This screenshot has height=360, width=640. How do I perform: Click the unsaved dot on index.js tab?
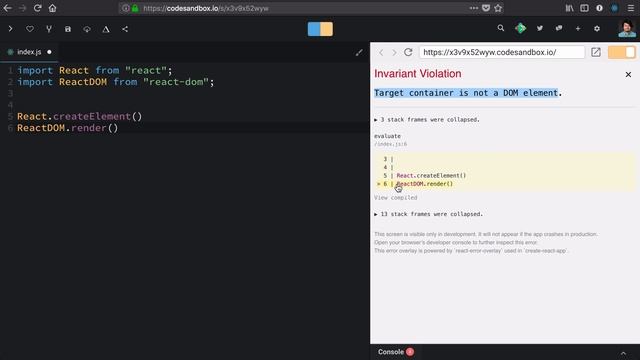tap(49, 52)
